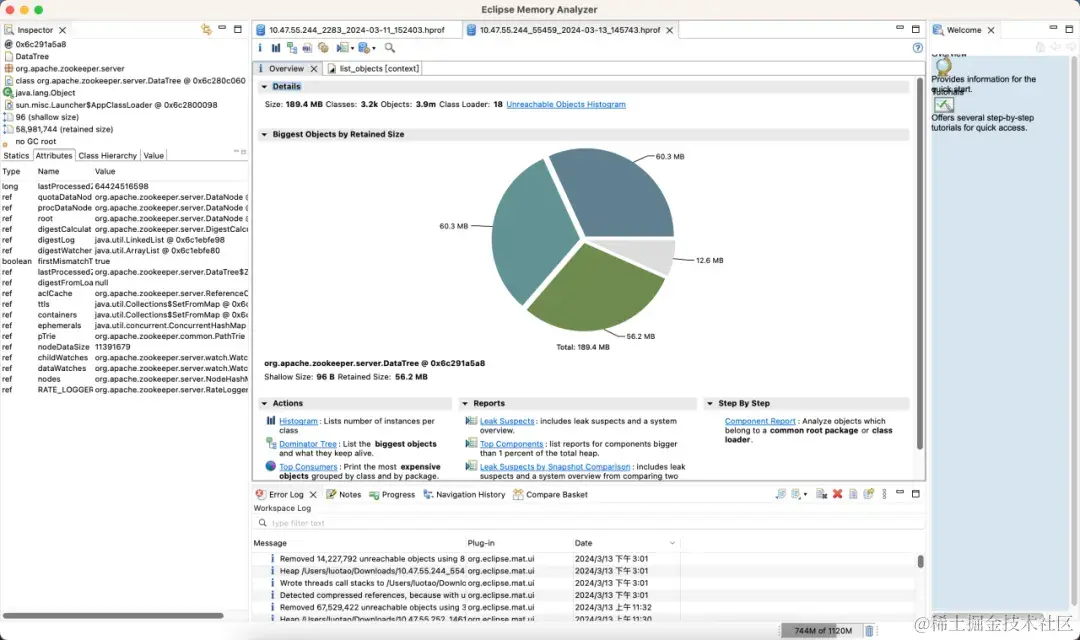Click the open log file icon

point(853,494)
